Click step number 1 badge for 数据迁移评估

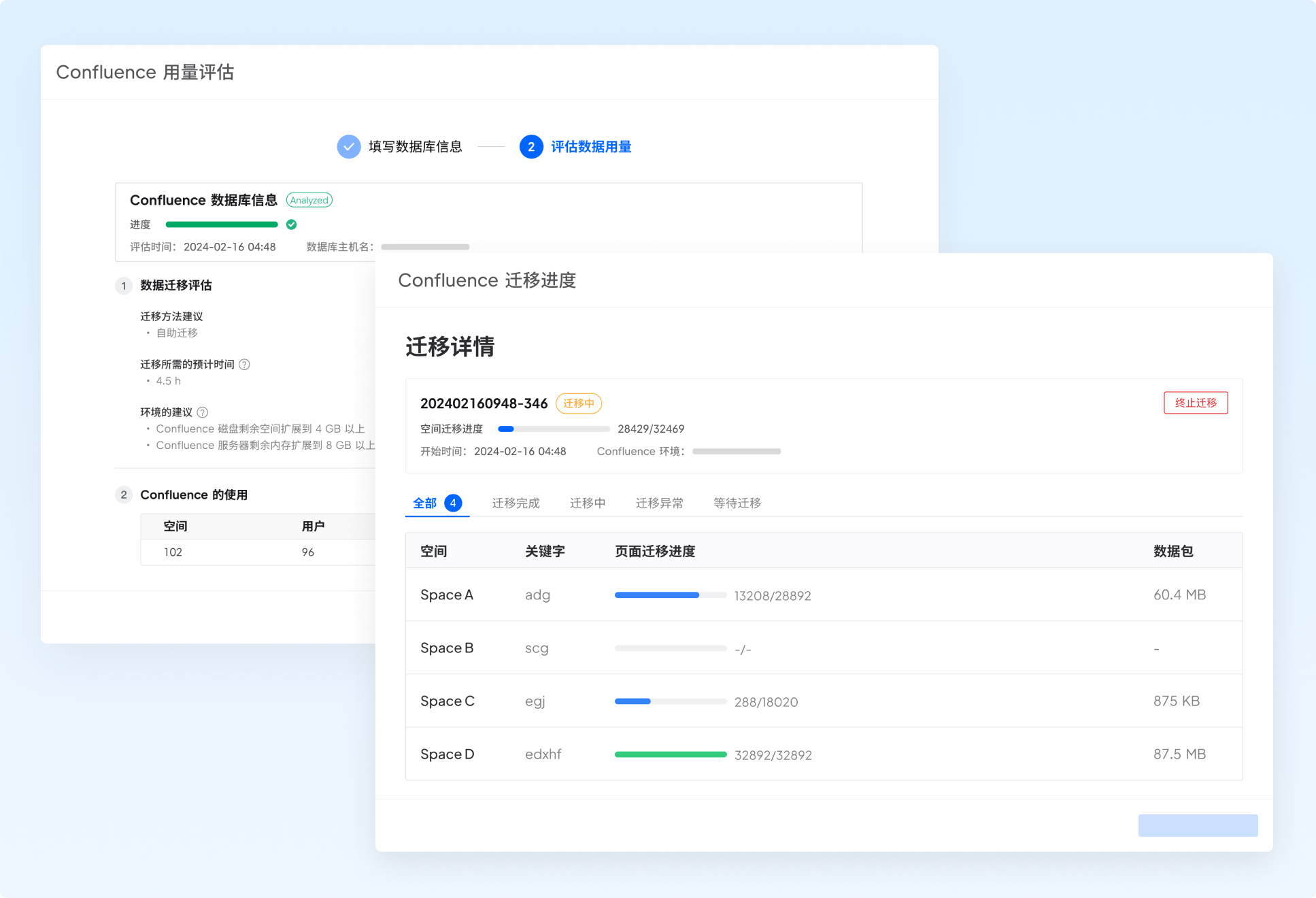[x=124, y=286]
